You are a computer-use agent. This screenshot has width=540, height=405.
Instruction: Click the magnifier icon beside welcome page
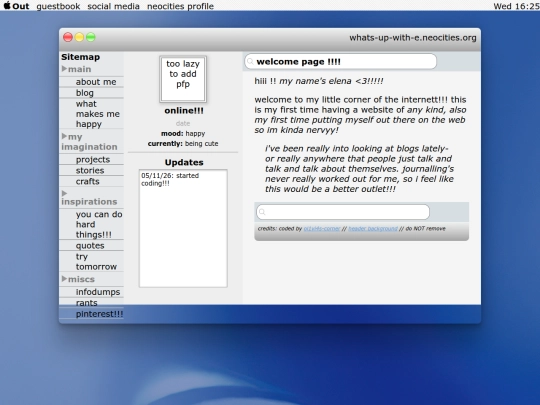(x=250, y=62)
